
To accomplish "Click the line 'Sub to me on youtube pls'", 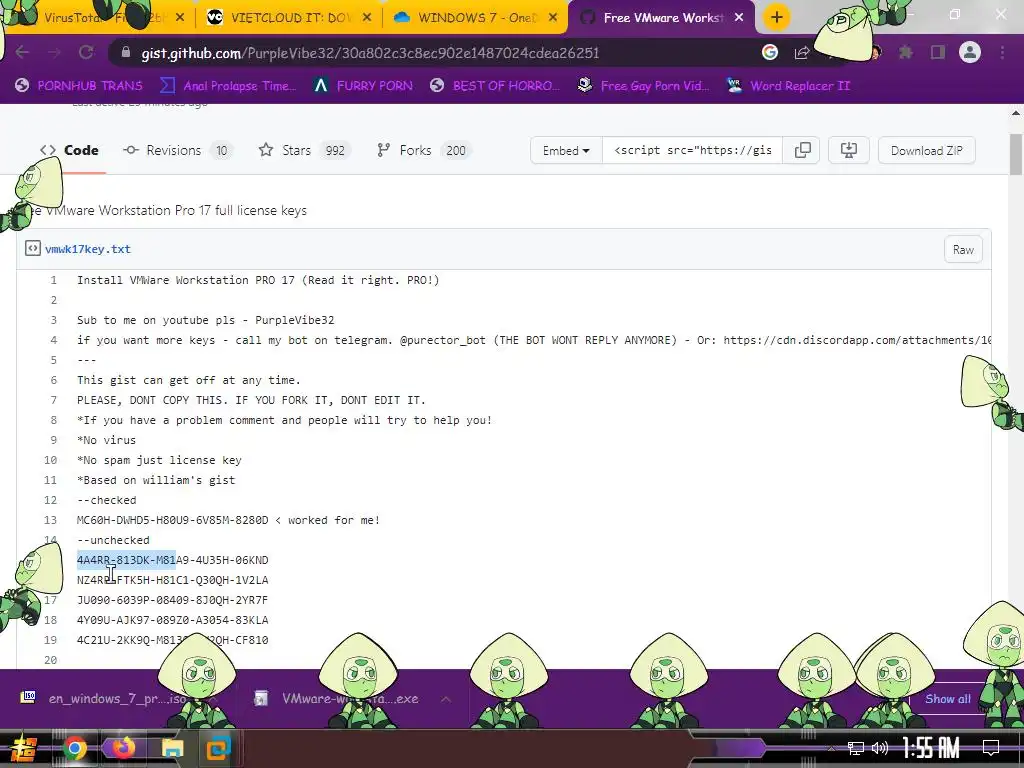I will (206, 320).
